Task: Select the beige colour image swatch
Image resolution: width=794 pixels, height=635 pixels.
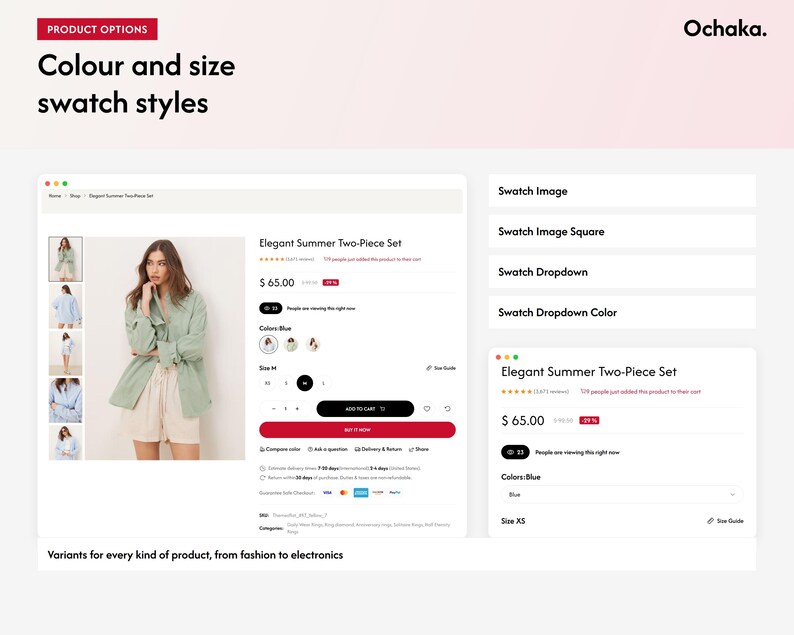Action: (313, 344)
